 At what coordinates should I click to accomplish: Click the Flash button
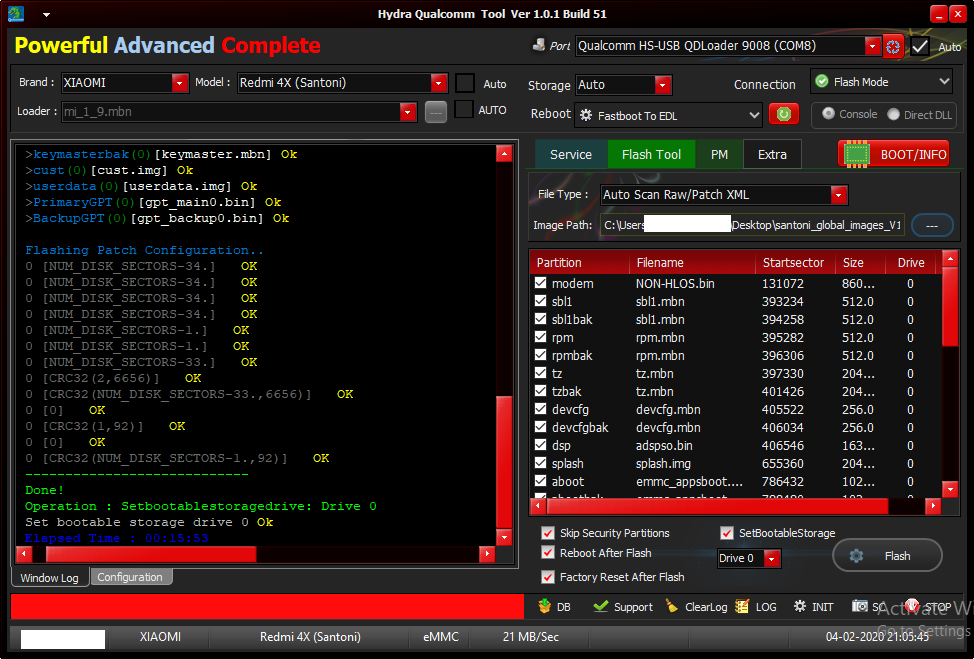tap(887, 556)
